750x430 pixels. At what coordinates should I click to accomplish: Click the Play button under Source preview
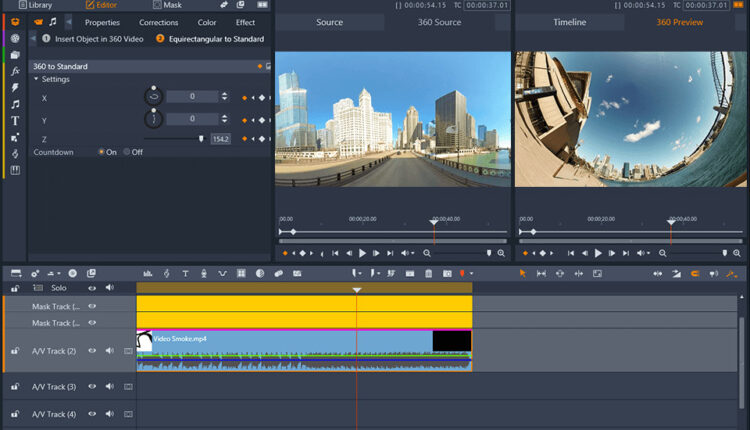(362, 253)
